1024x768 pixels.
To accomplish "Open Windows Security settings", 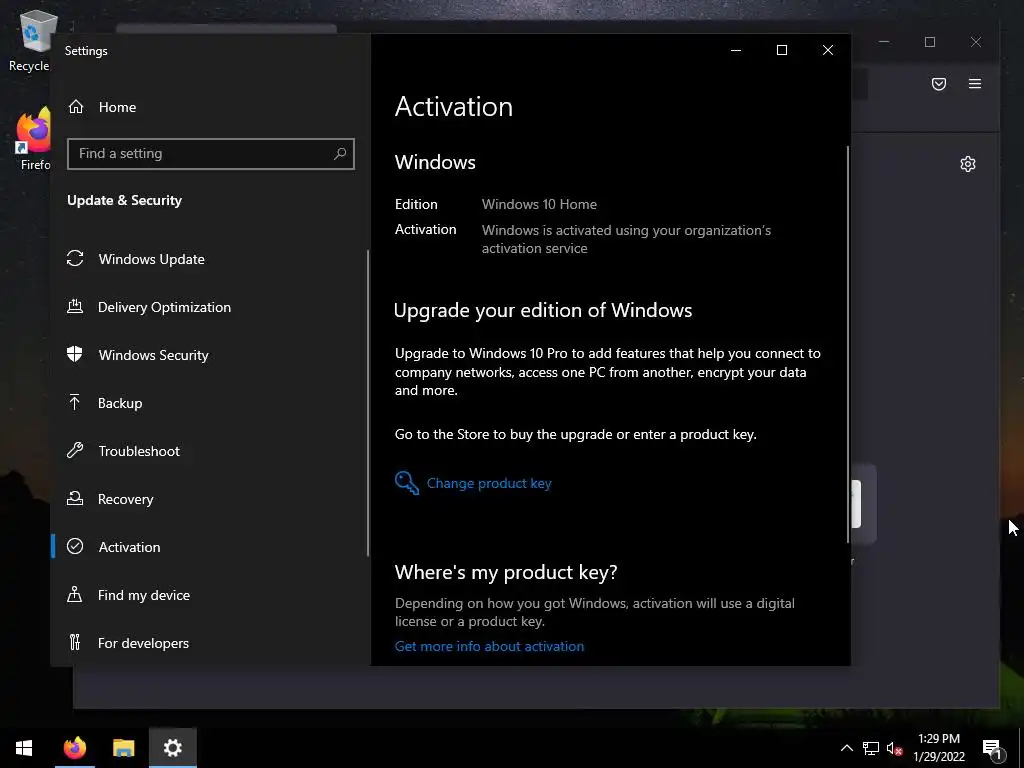I will click(x=209, y=355).
